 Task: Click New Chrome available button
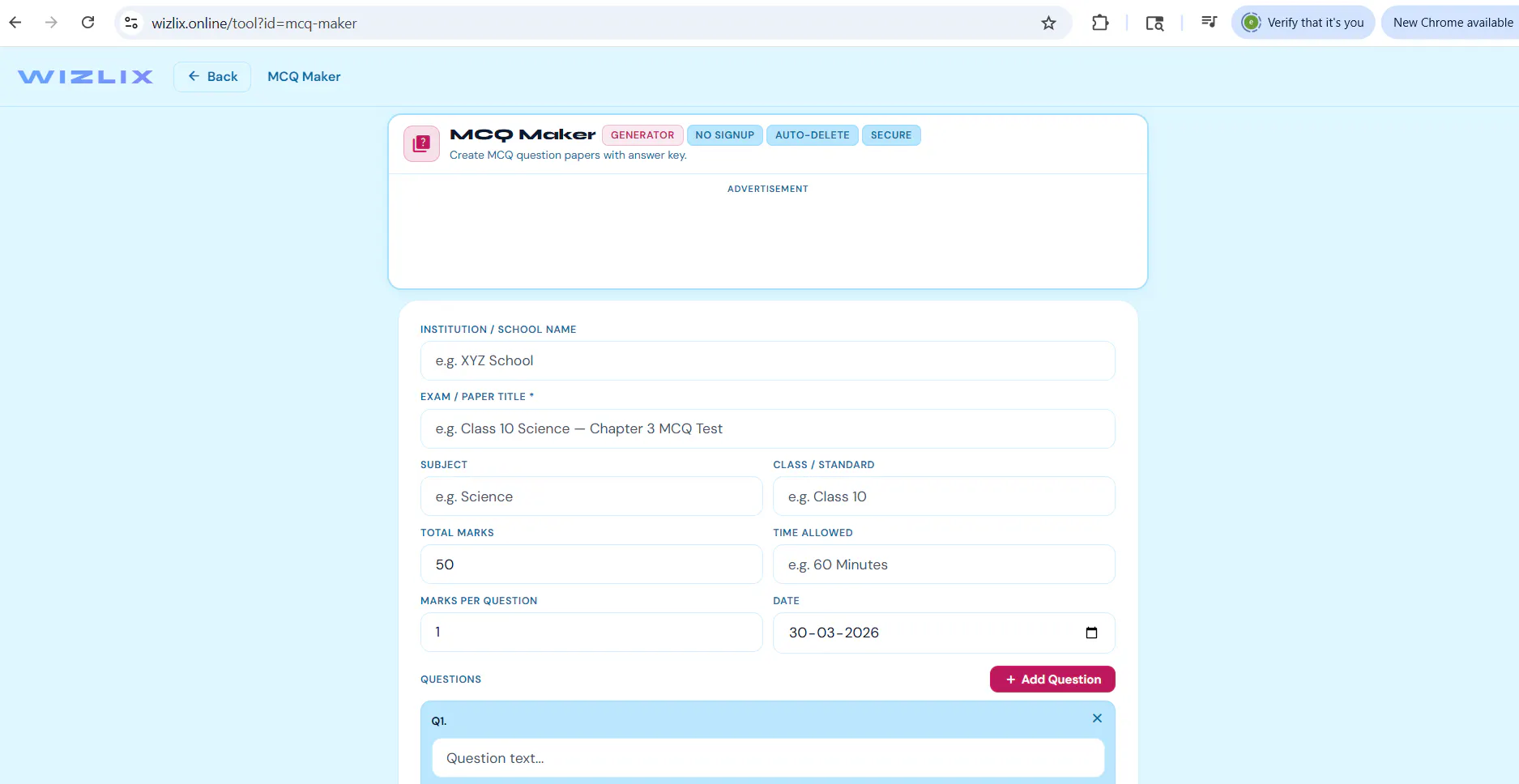click(1451, 23)
